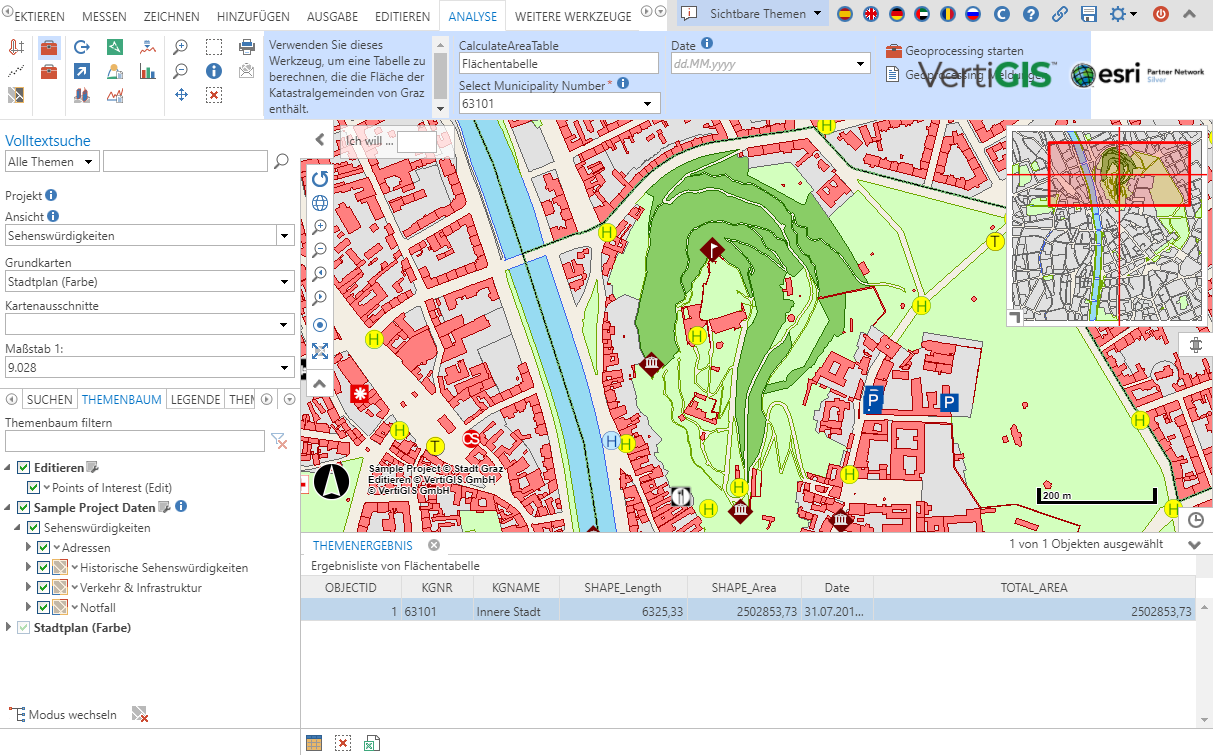Viewport: 1213px width, 755px height.
Task: Click the bar chart icon in toolbar
Action: 148,71
